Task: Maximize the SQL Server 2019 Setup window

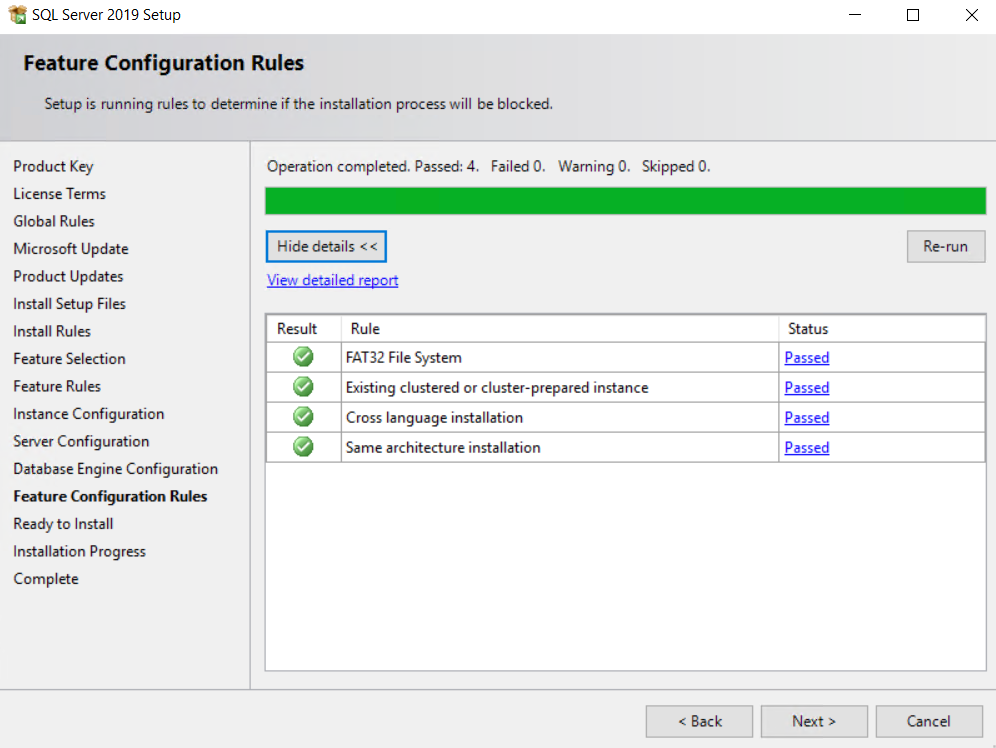Action: point(913,15)
